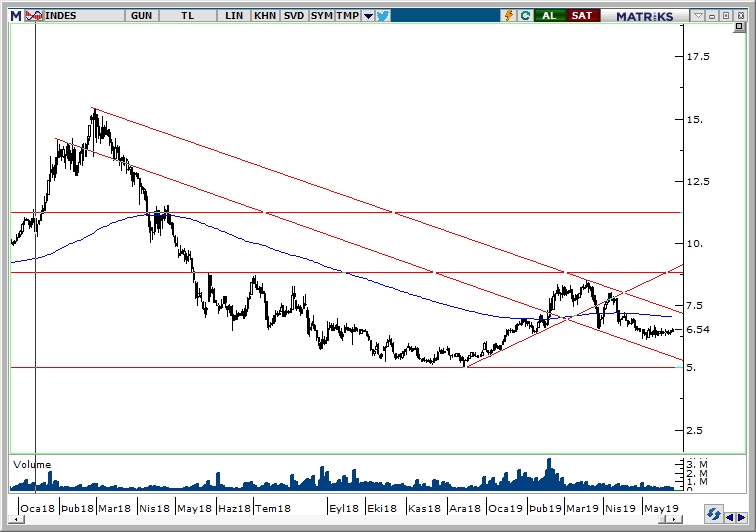The height and width of the screenshot is (532, 756).
Task: Click the red SAT sell button
Action: point(582,15)
